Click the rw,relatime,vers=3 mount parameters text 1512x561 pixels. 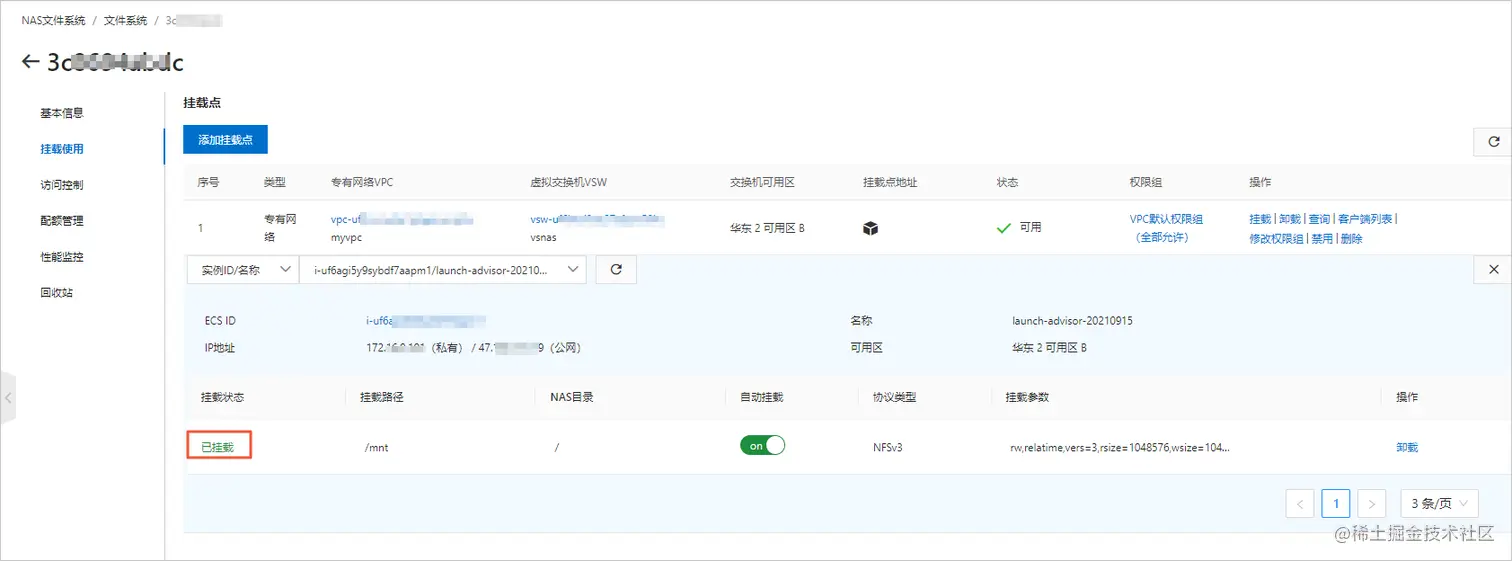pos(1120,447)
